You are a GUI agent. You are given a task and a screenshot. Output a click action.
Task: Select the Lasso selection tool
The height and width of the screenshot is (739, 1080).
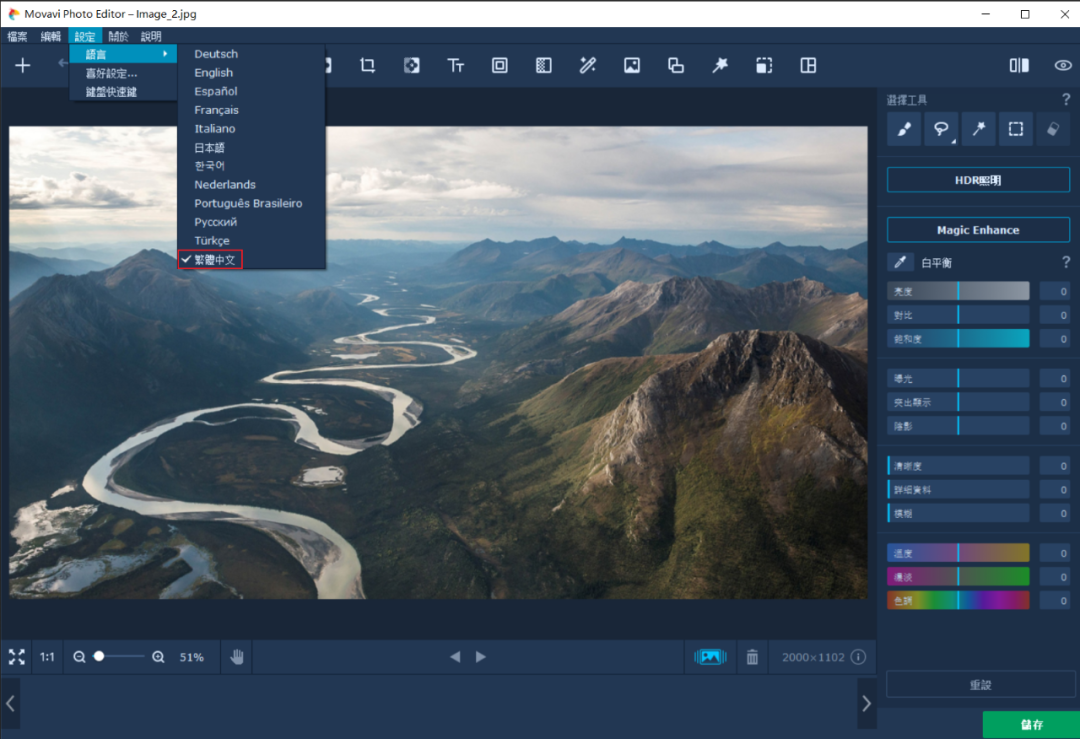941,129
